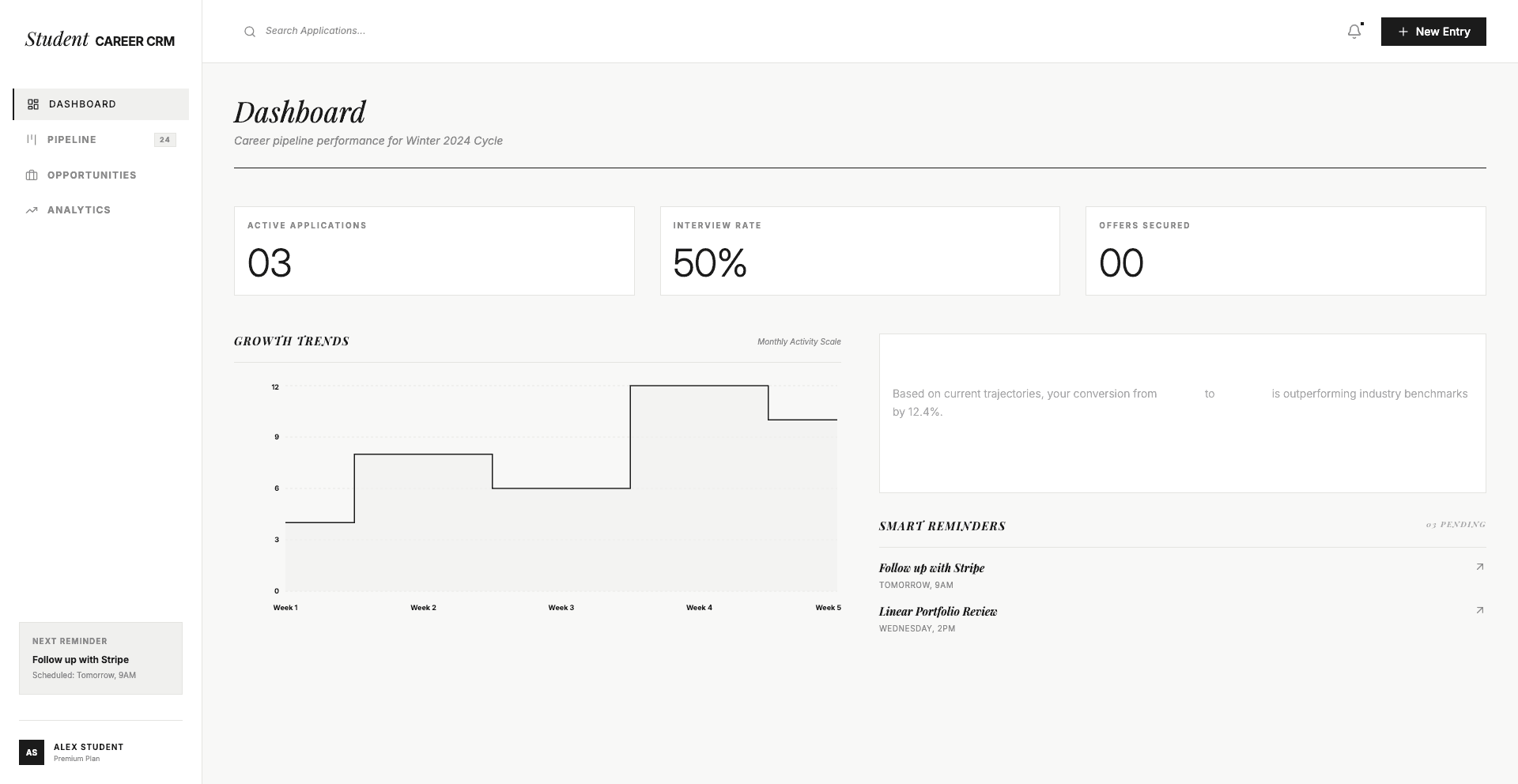The image size is (1518, 784).
Task: Click the Week 3 axis label
Action: click(561, 608)
